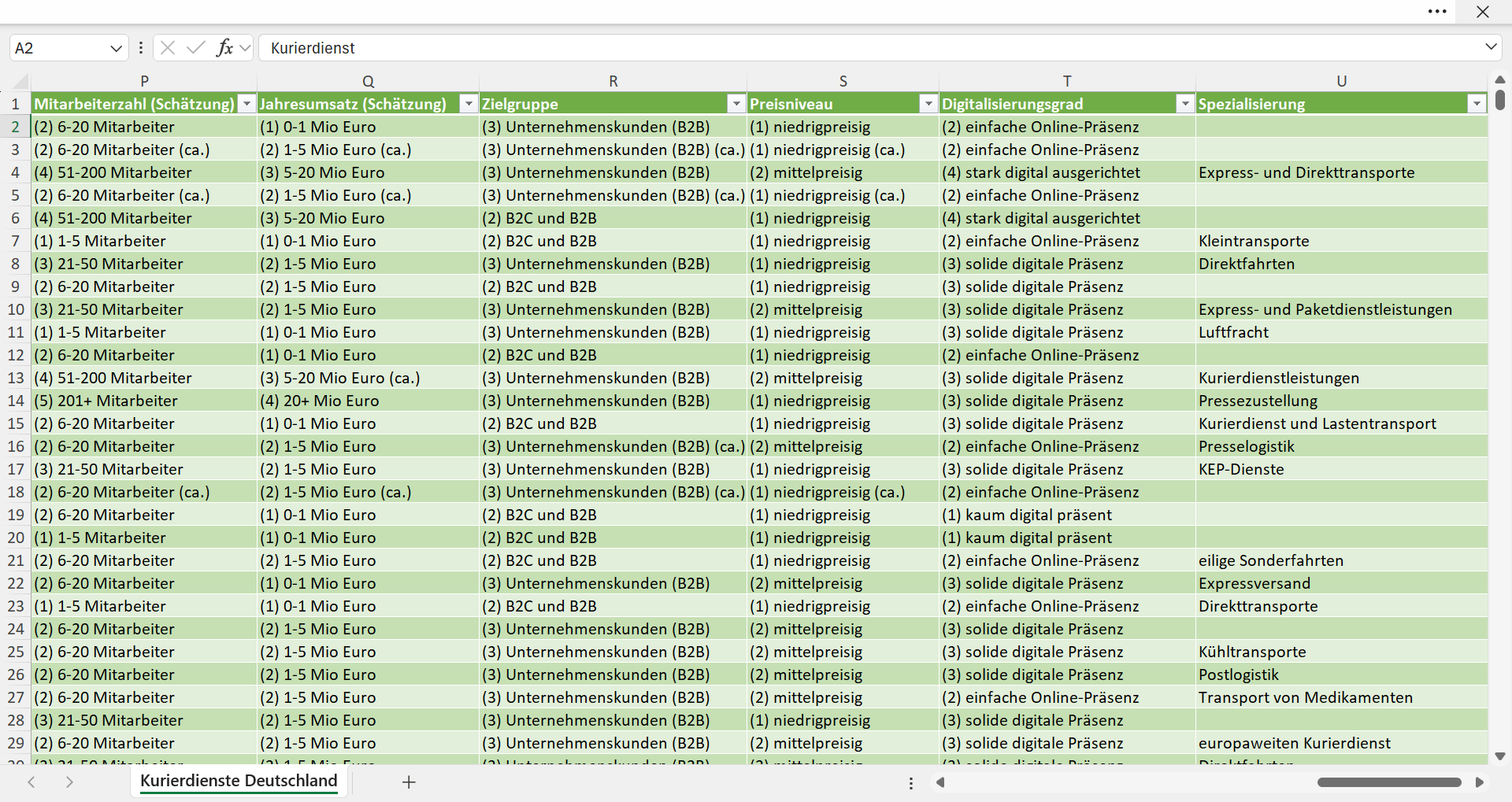Select cell Kühltransporte
Screen dimensions: 1512x802
tap(1341, 652)
